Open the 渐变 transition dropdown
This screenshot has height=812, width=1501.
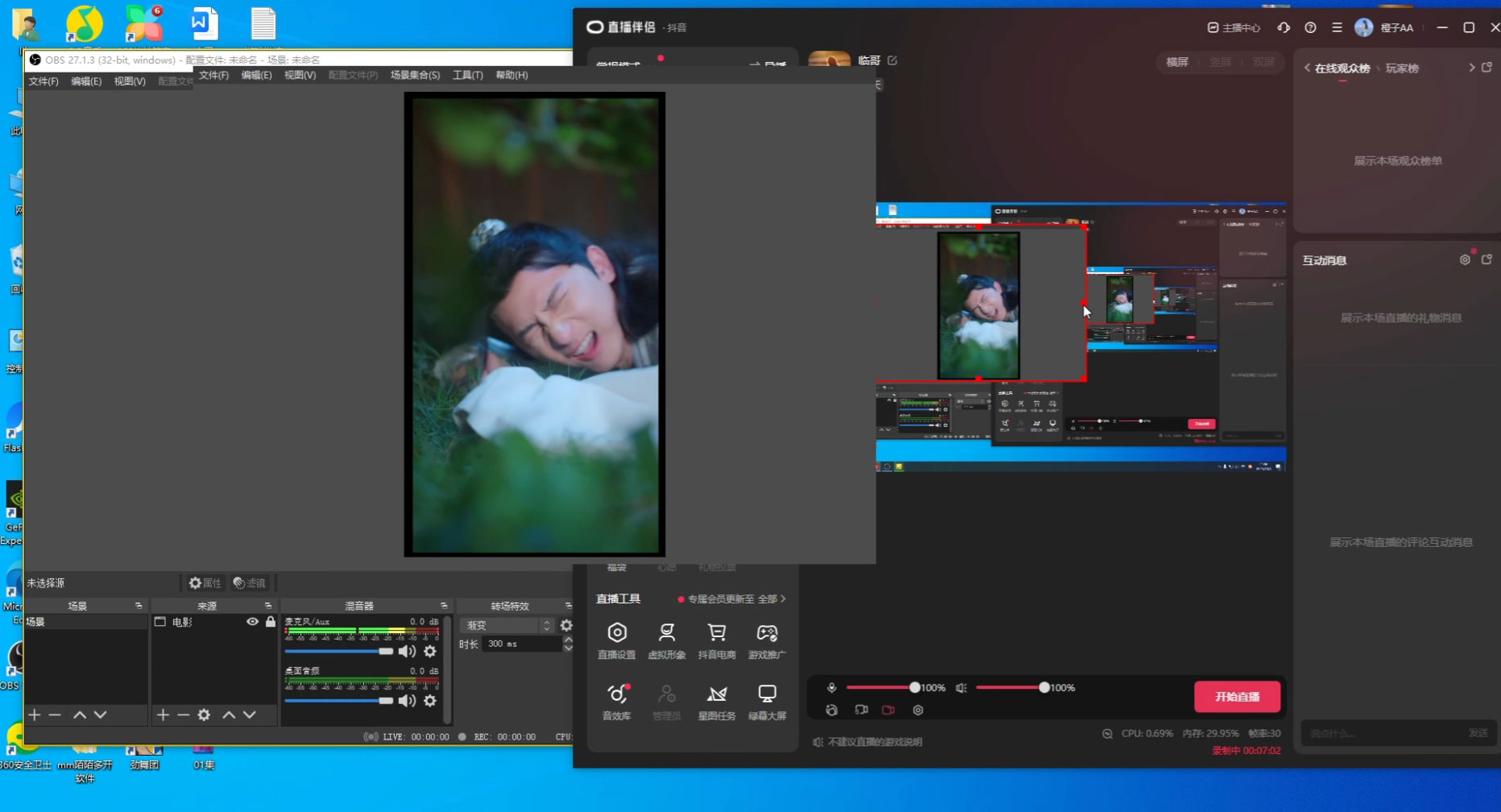(x=508, y=625)
